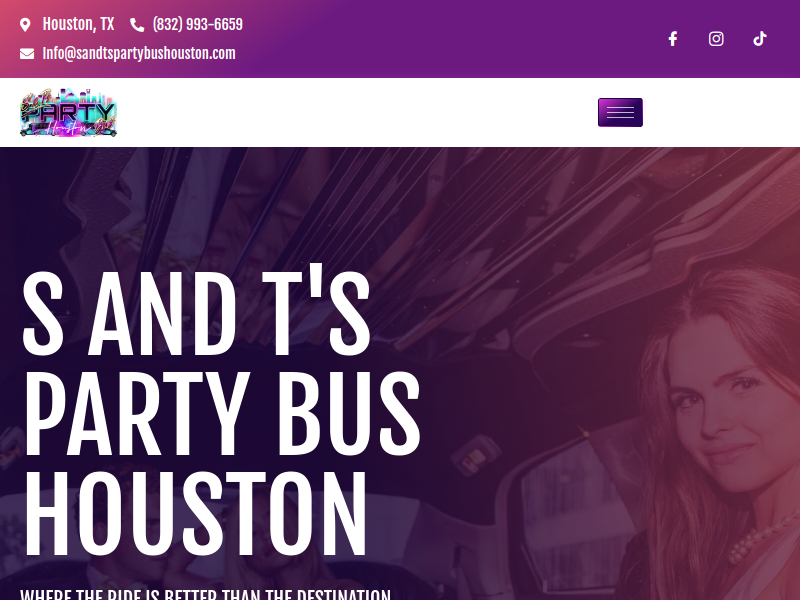The width and height of the screenshot is (800, 600).
Task: Click the S AND T'S heading line
Action: (x=196, y=311)
